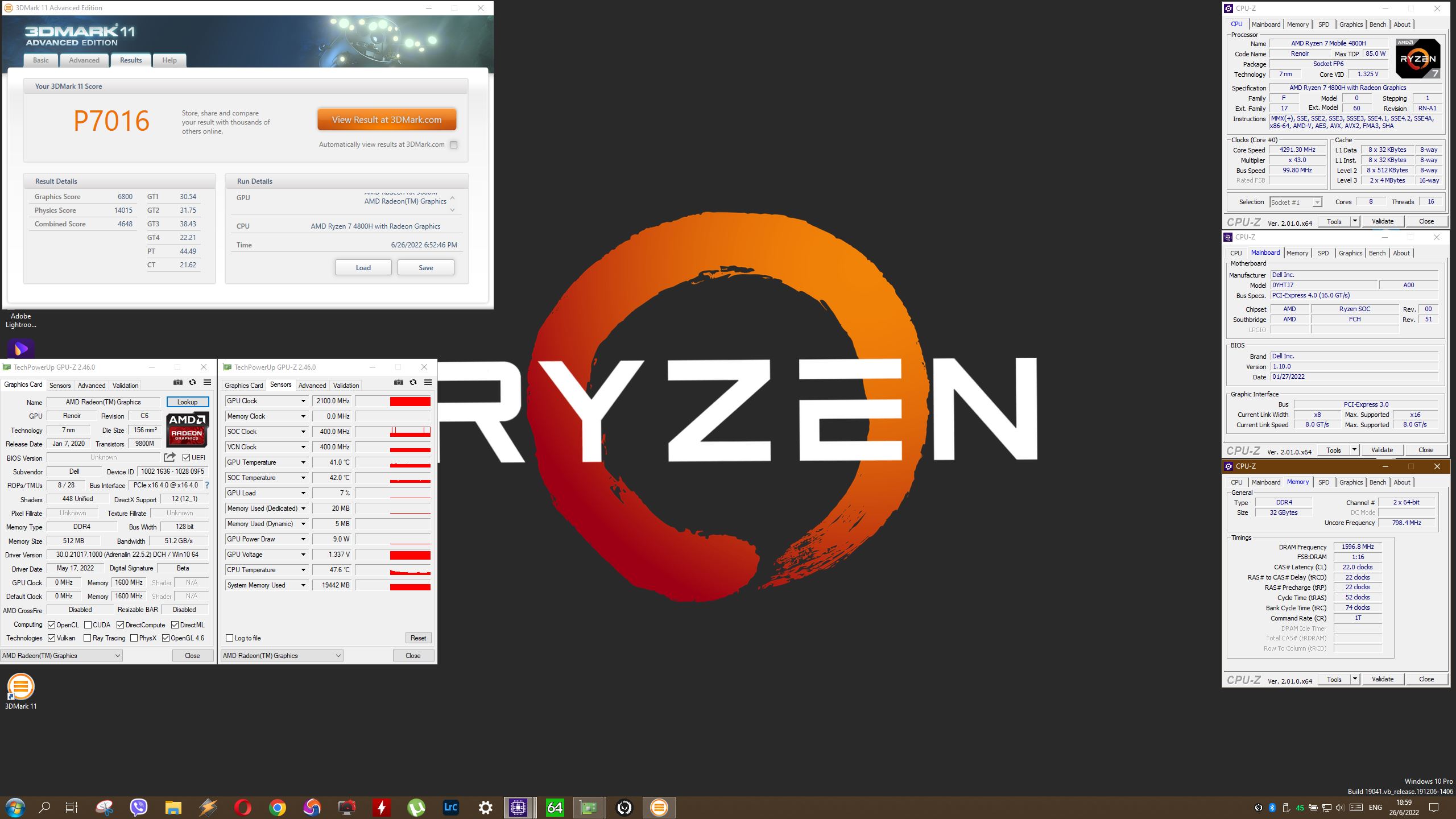Click the GPU-Z taskbar icon

tap(588, 808)
